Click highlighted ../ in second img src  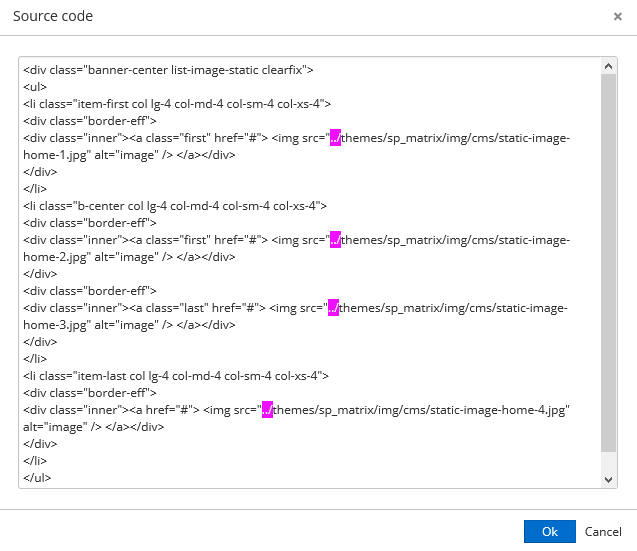click(x=335, y=240)
